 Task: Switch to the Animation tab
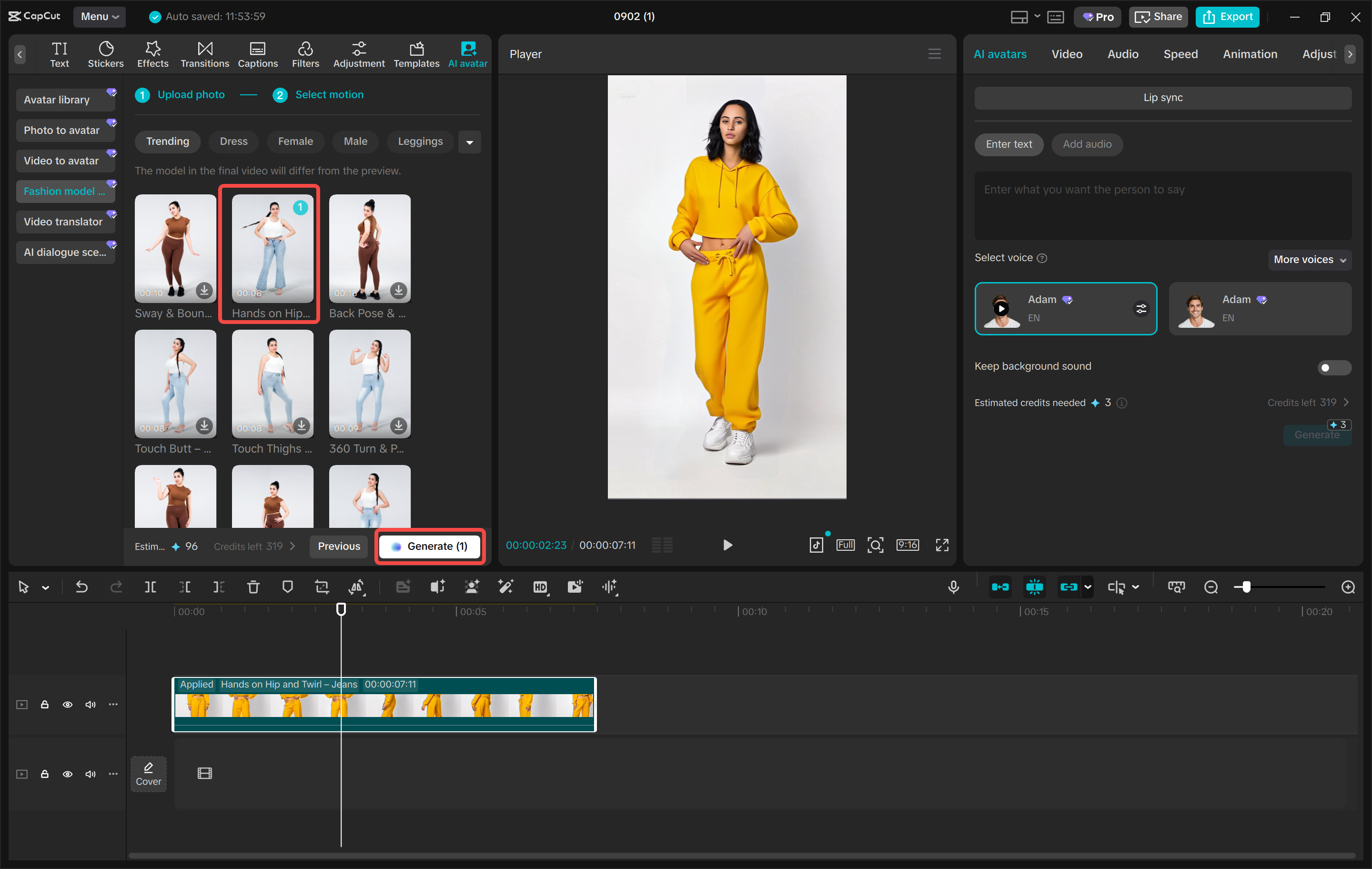(x=1250, y=53)
